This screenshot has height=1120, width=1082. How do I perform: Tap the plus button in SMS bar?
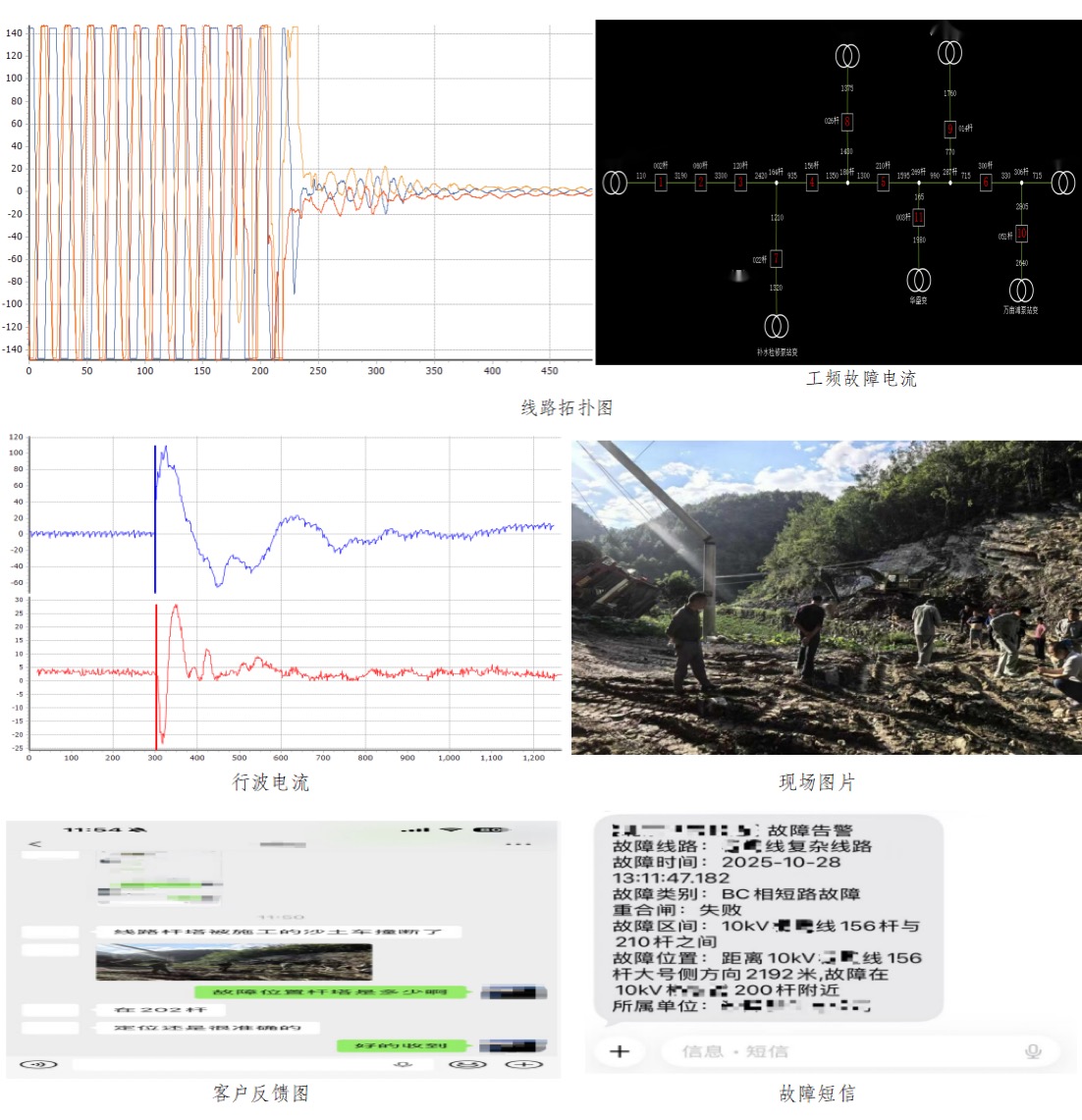point(620,1051)
